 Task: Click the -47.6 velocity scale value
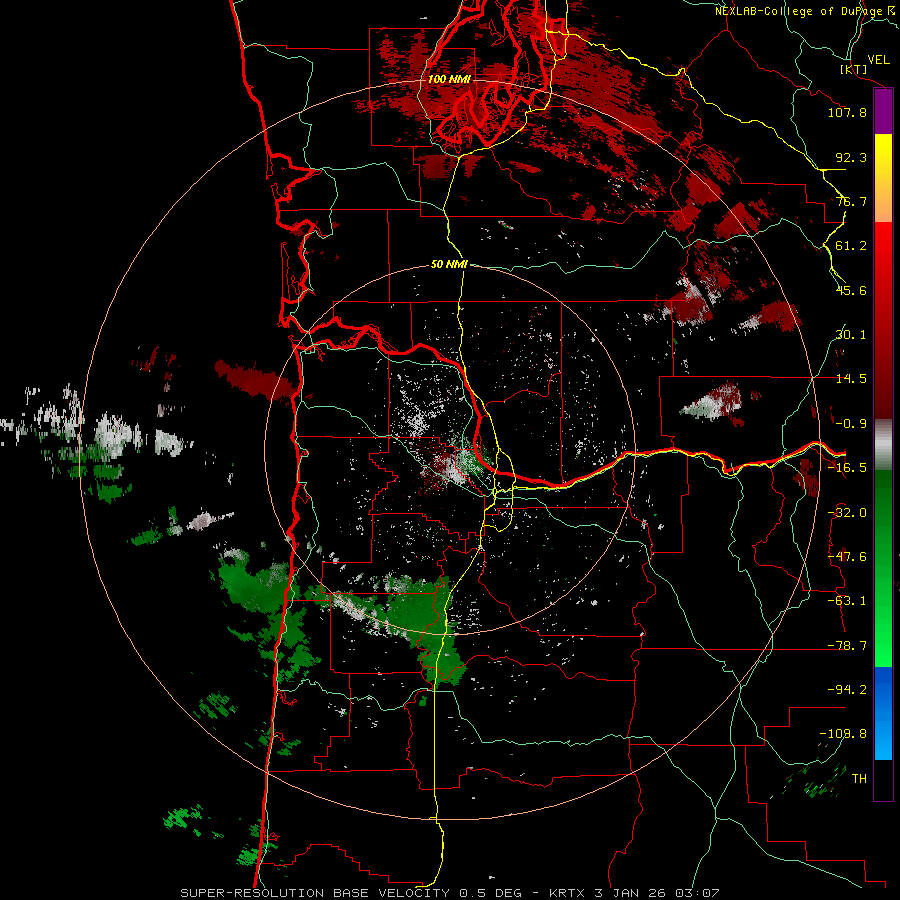(x=847, y=557)
